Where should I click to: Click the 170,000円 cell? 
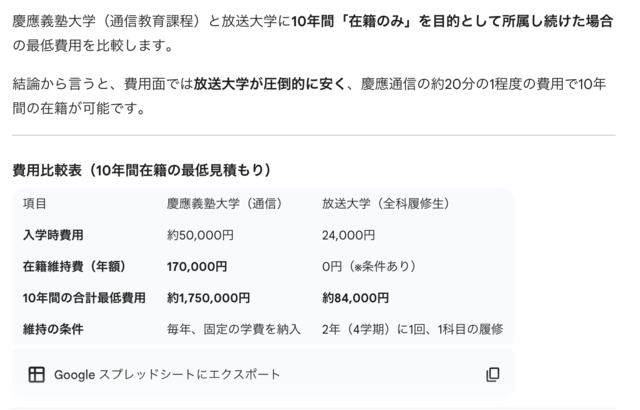tap(197, 266)
